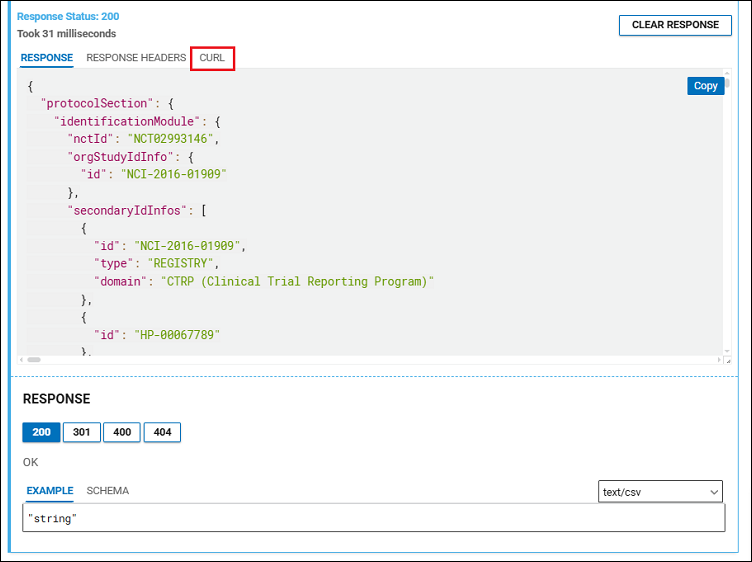This screenshot has height=562, width=752.
Task: Click the "REGISTRY" type value
Action: click(180, 263)
